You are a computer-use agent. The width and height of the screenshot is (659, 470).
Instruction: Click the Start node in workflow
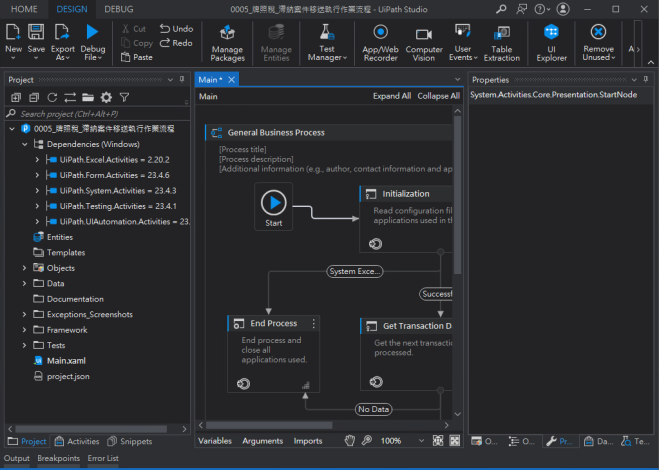tap(274, 207)
